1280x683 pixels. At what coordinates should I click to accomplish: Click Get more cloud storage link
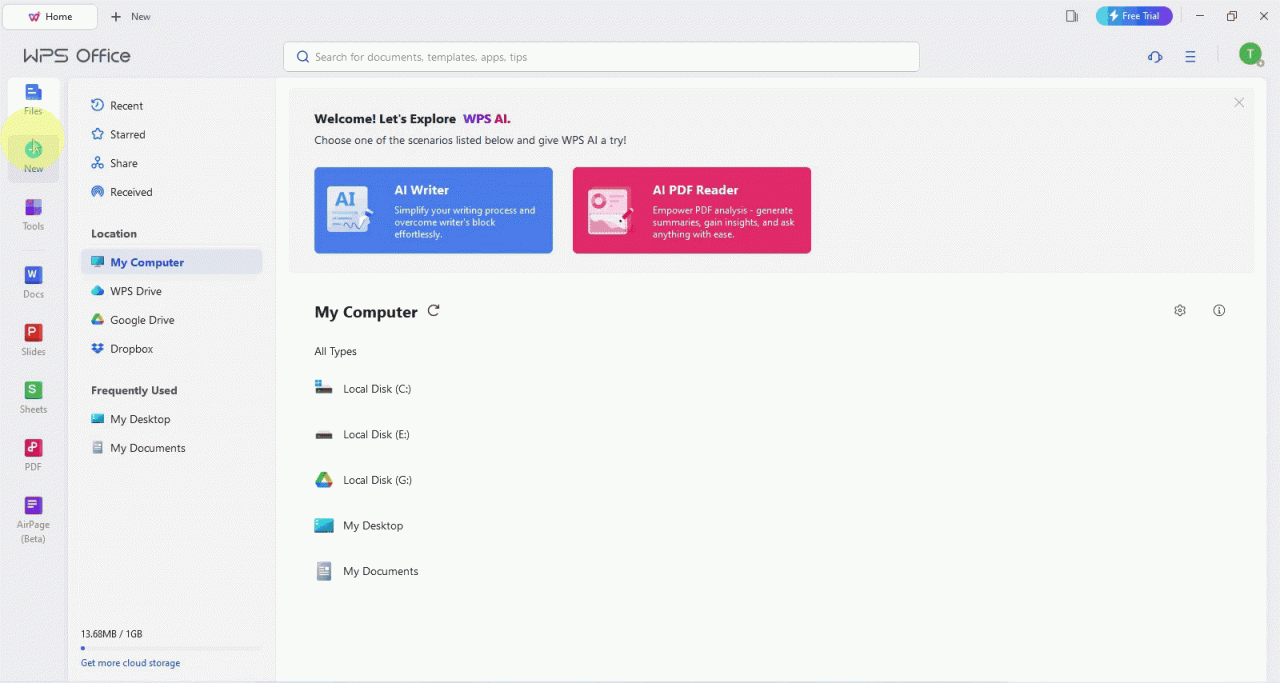coord(130,663)
